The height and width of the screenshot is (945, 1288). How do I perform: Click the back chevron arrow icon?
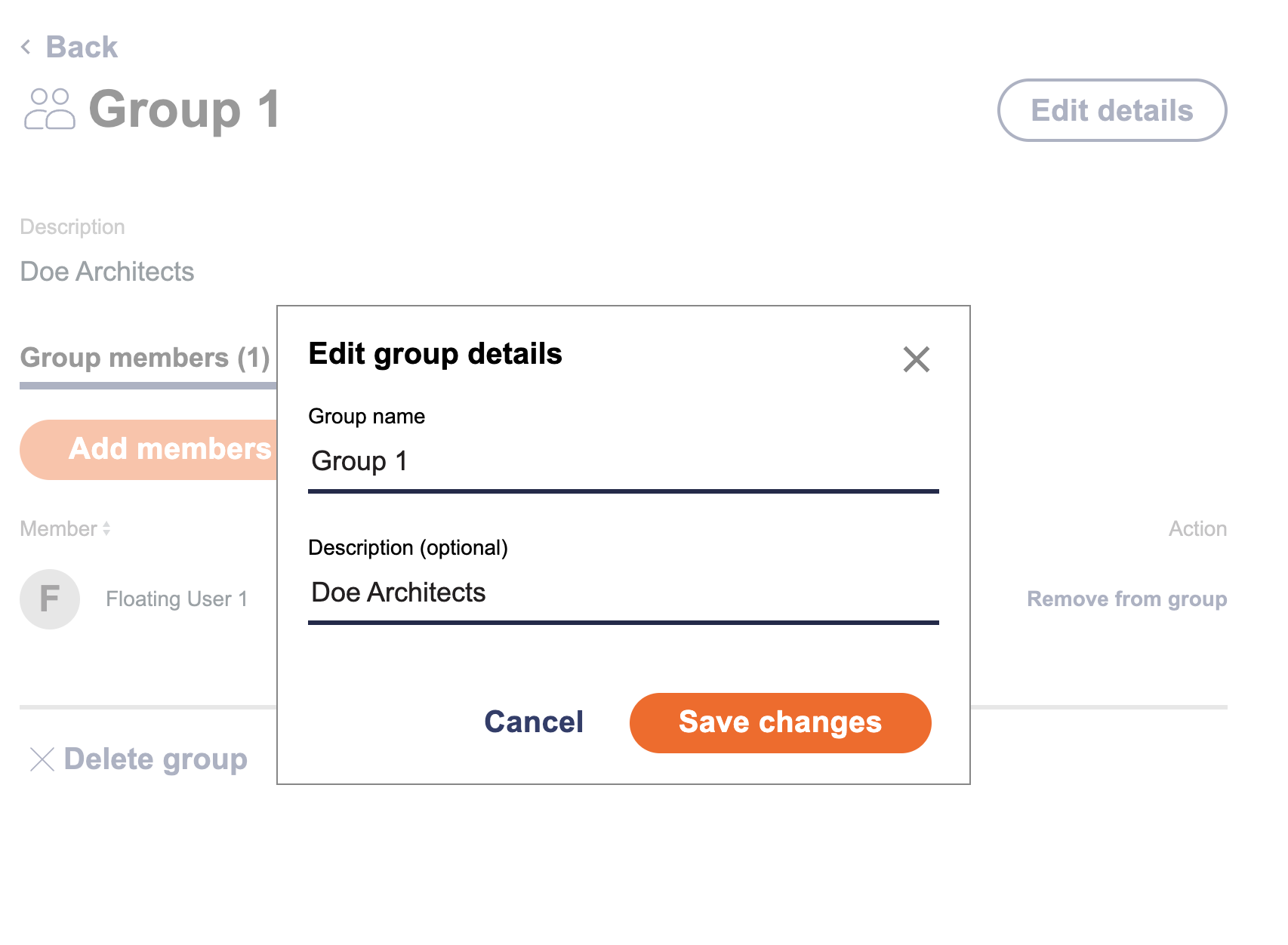point(25,47)
